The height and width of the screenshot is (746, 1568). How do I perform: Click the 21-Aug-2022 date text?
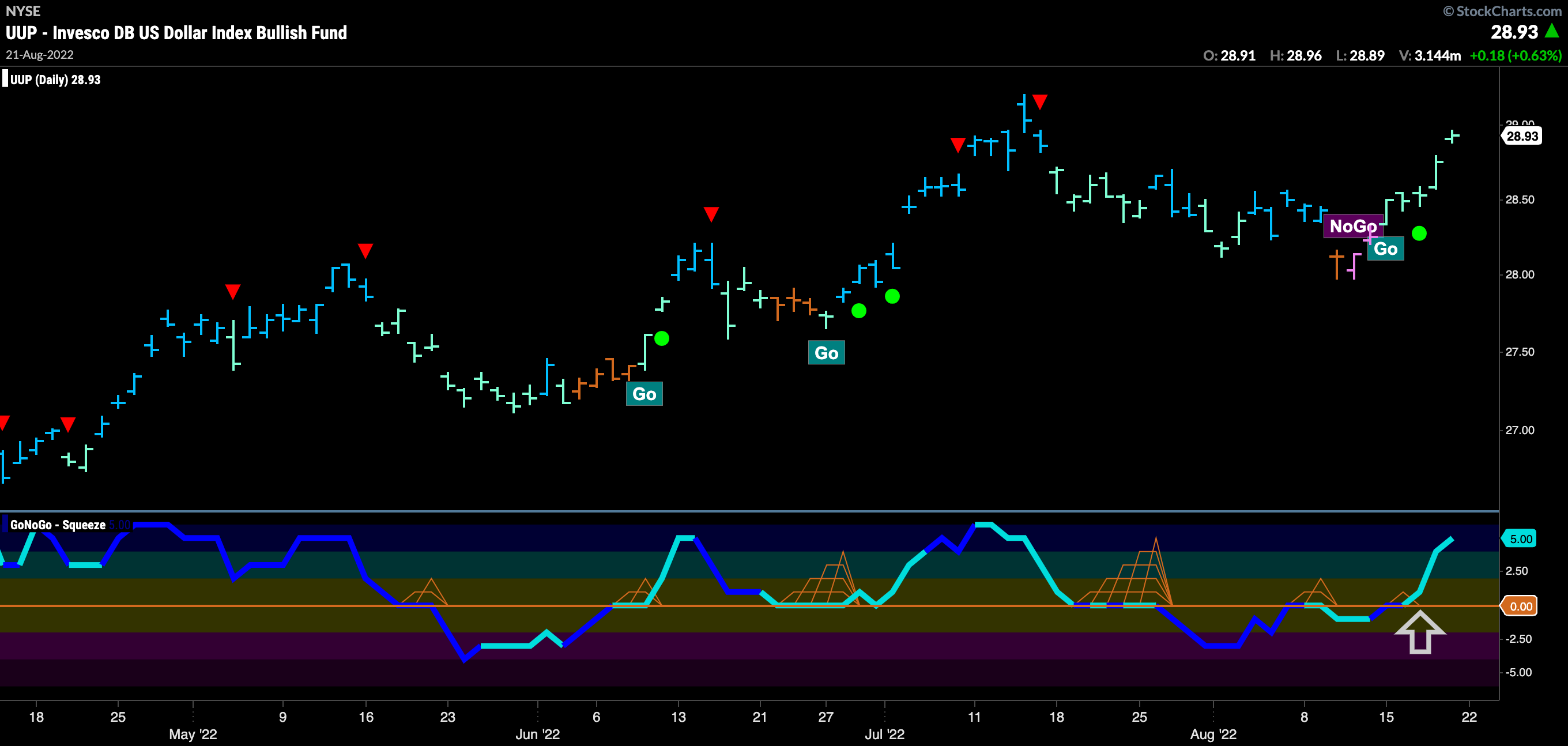pyautogui.click(x=40, y=55)
